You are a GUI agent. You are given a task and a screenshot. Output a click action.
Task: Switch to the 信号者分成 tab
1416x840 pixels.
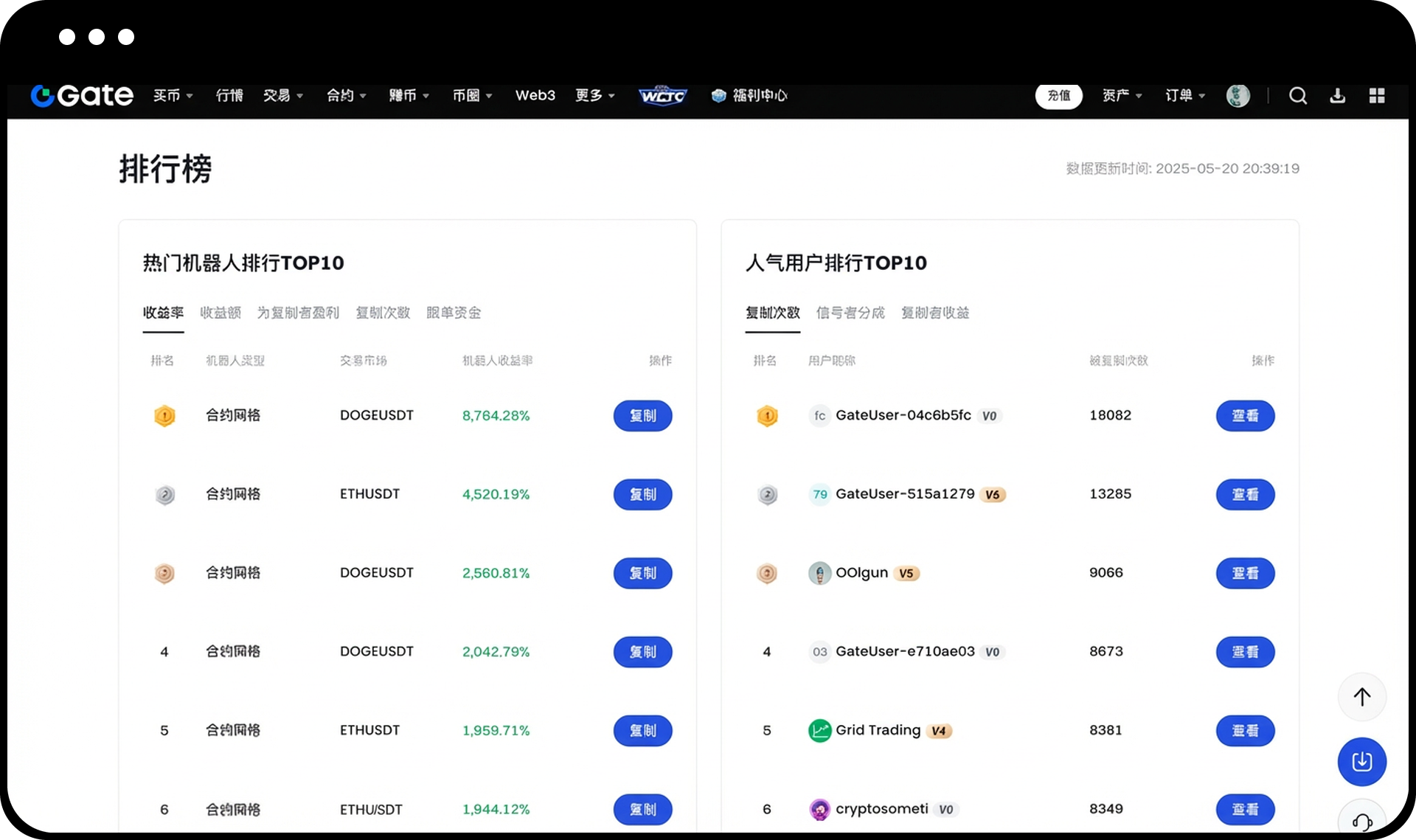[850, 313]
